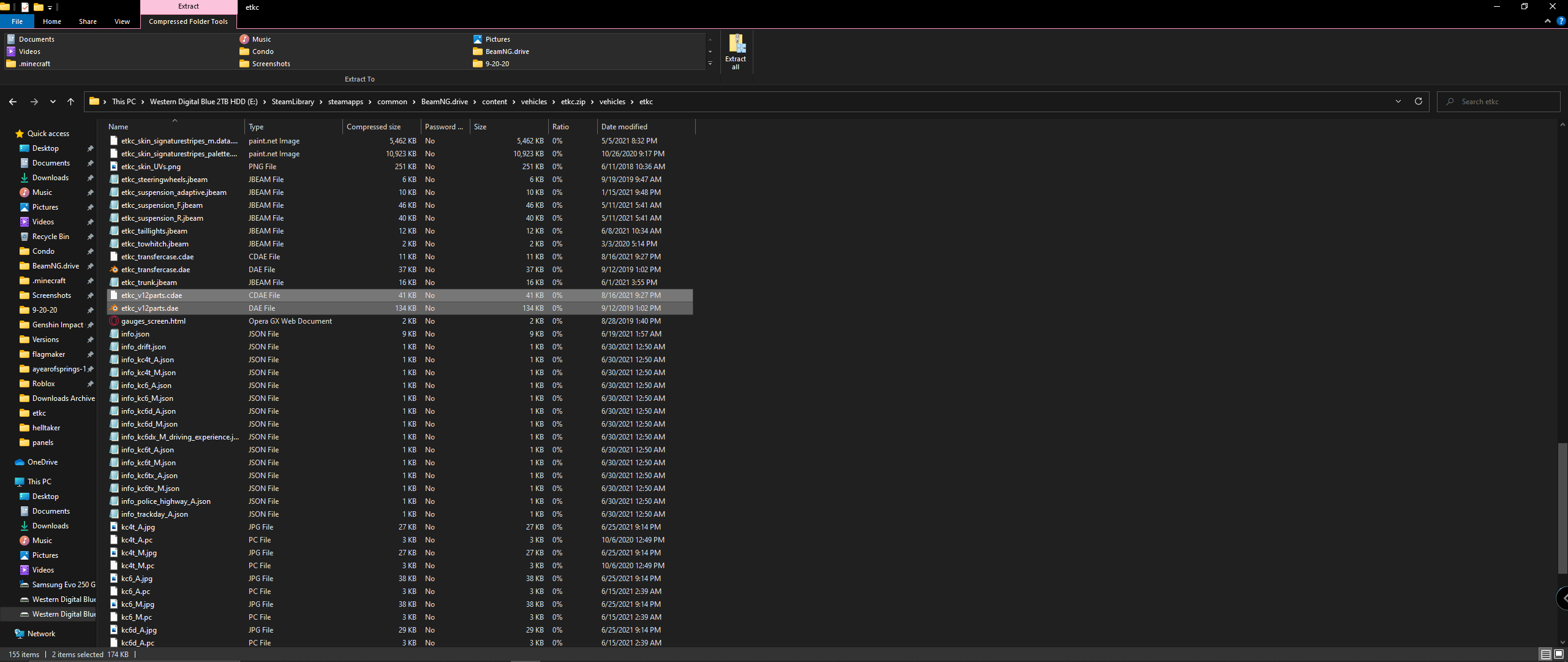This screenshot has height=662, width=1568.
Task: Click the up directory arrow
Action: click(x=70, y=102)
